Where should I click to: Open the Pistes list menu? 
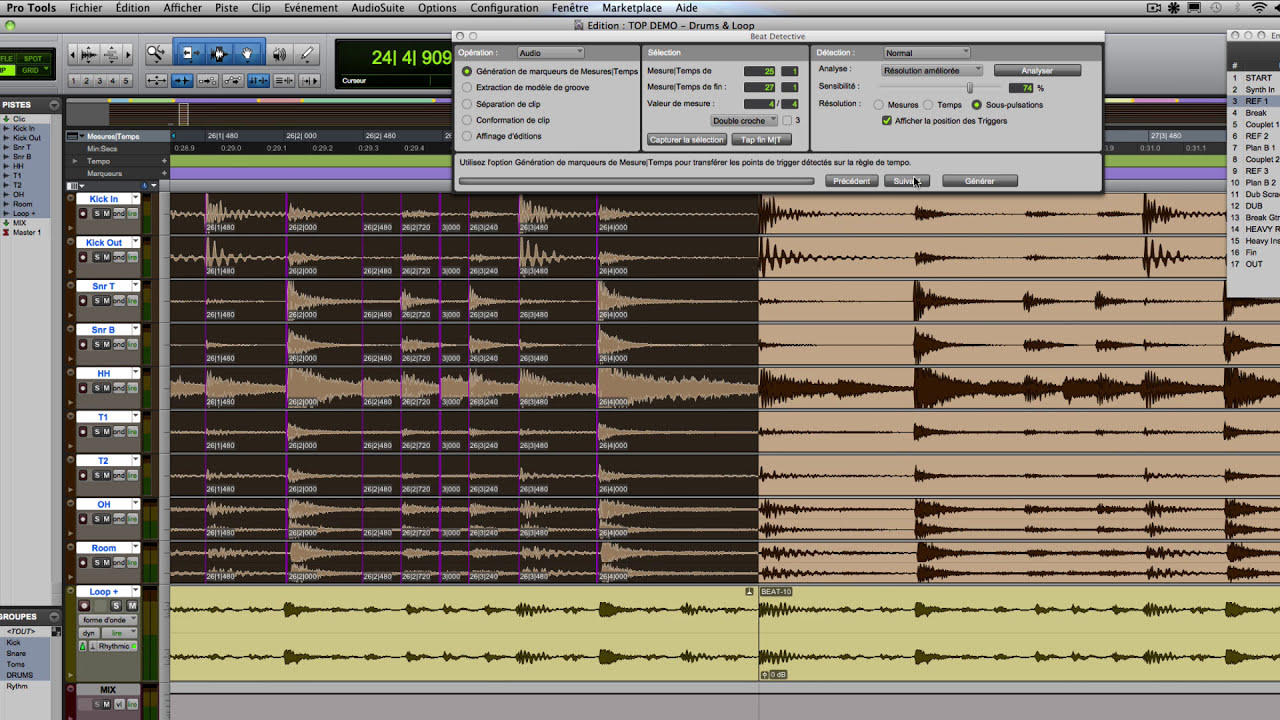tap(56, 105)
